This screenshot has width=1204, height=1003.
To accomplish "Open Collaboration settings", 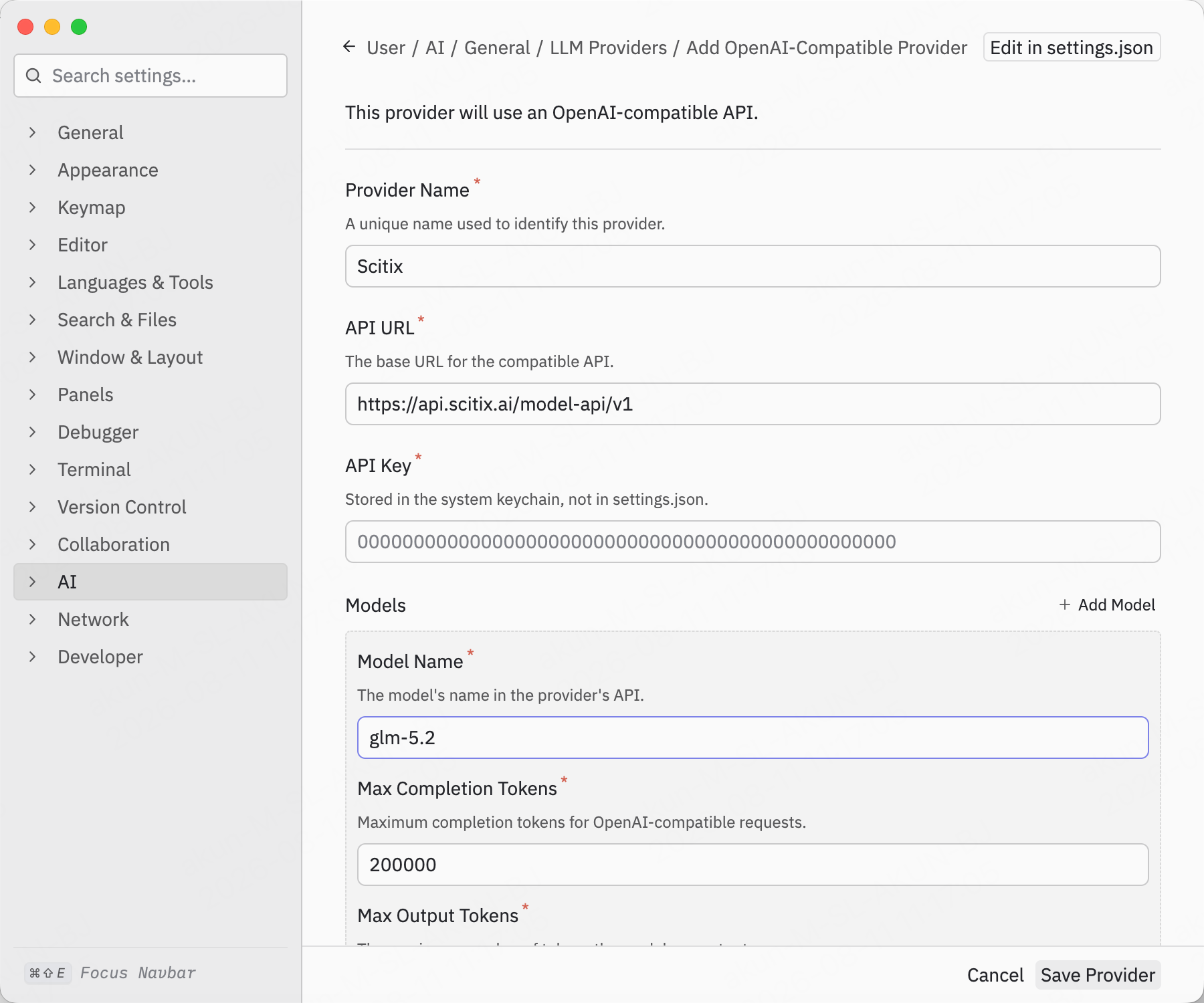I will 150,544.
